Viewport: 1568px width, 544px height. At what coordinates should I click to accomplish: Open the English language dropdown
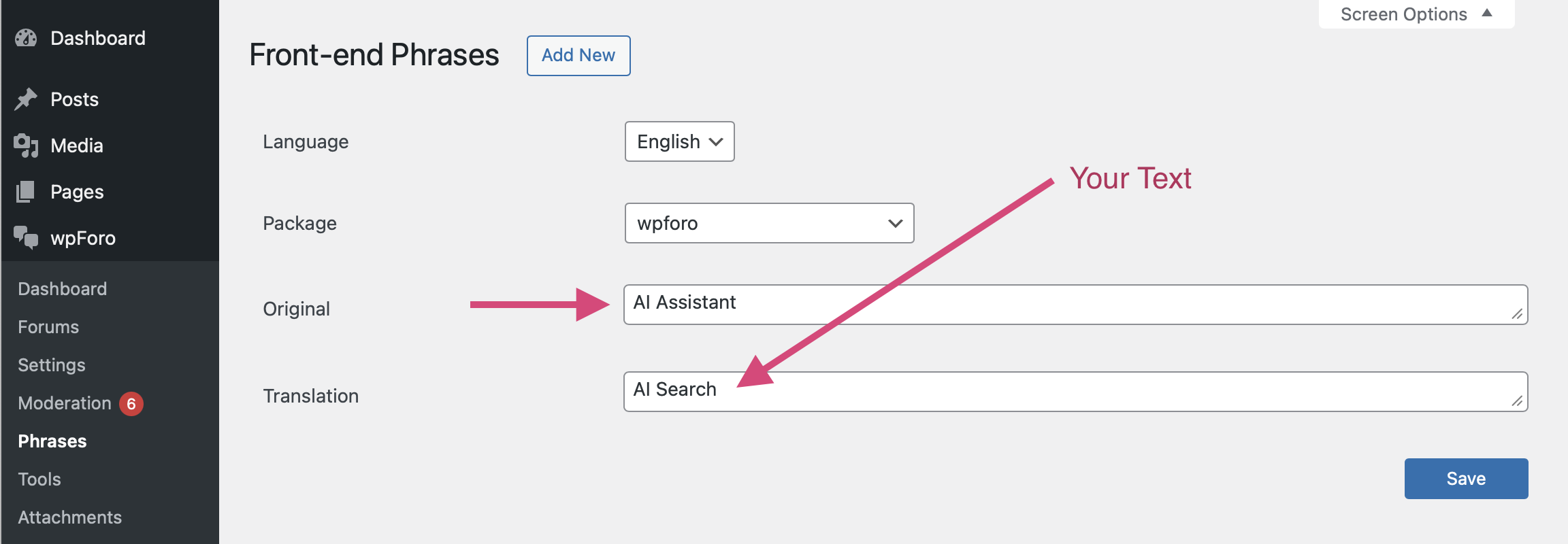(x=679, y=141)
